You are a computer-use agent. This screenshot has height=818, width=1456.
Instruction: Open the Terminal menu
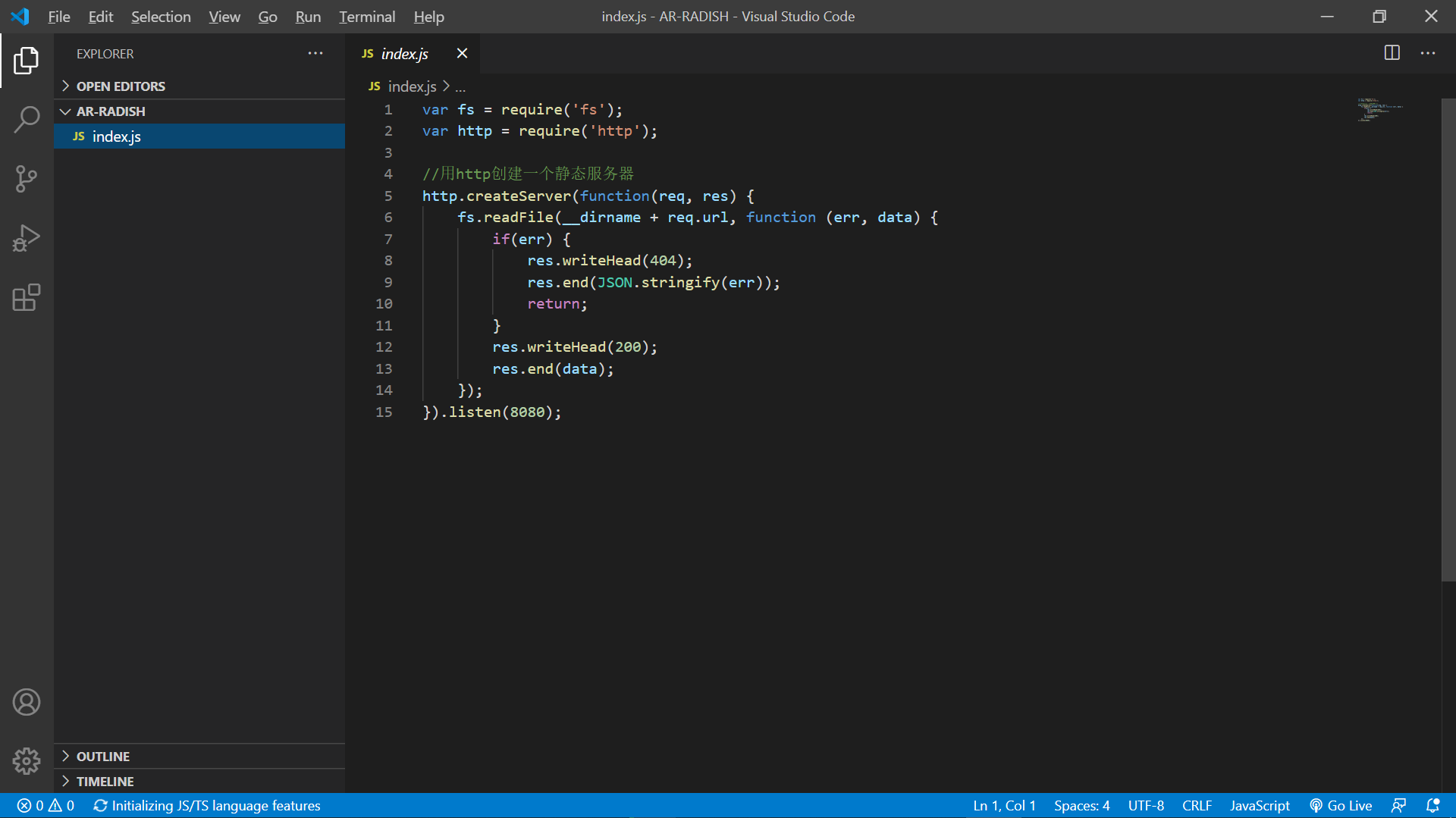pyautogui.click(x=366, y=16)
